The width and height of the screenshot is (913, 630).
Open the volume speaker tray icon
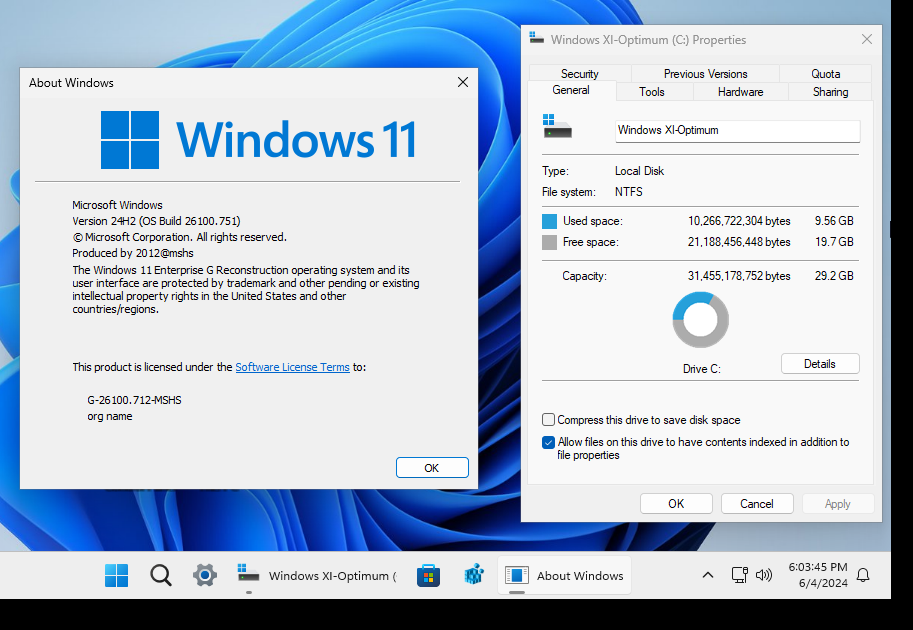coord(763,575)
